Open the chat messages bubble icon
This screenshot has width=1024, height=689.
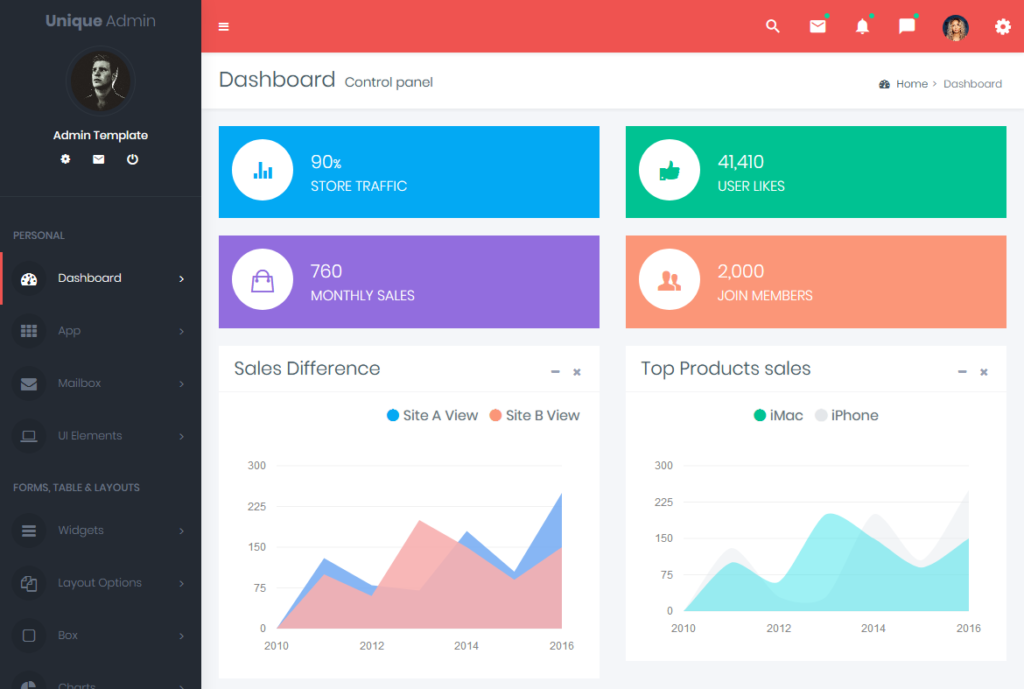907,27
